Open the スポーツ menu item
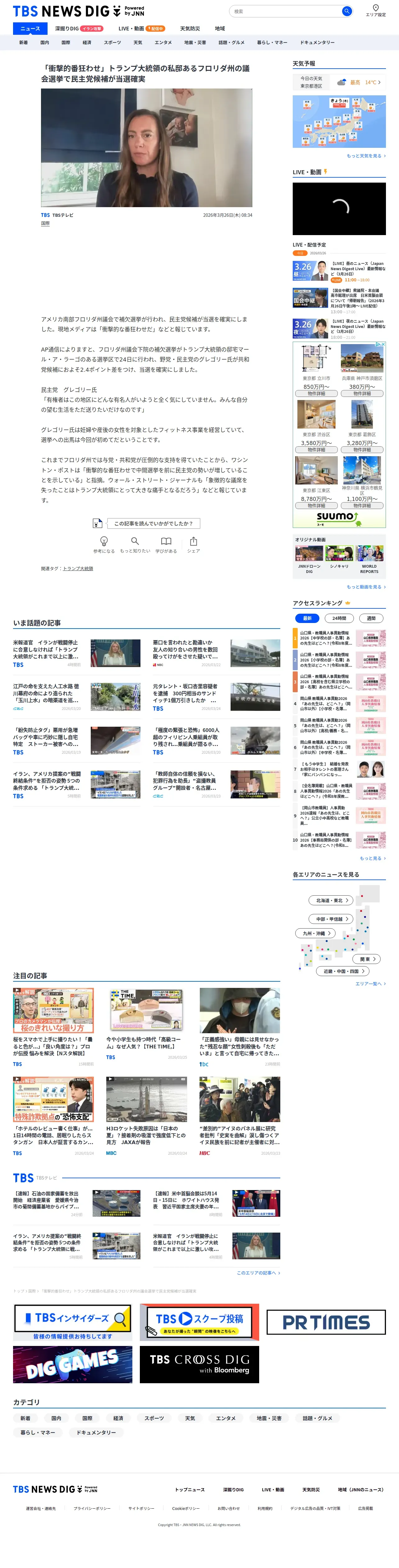This screenshot has height=1568, width=399. (x=112, y=43)
